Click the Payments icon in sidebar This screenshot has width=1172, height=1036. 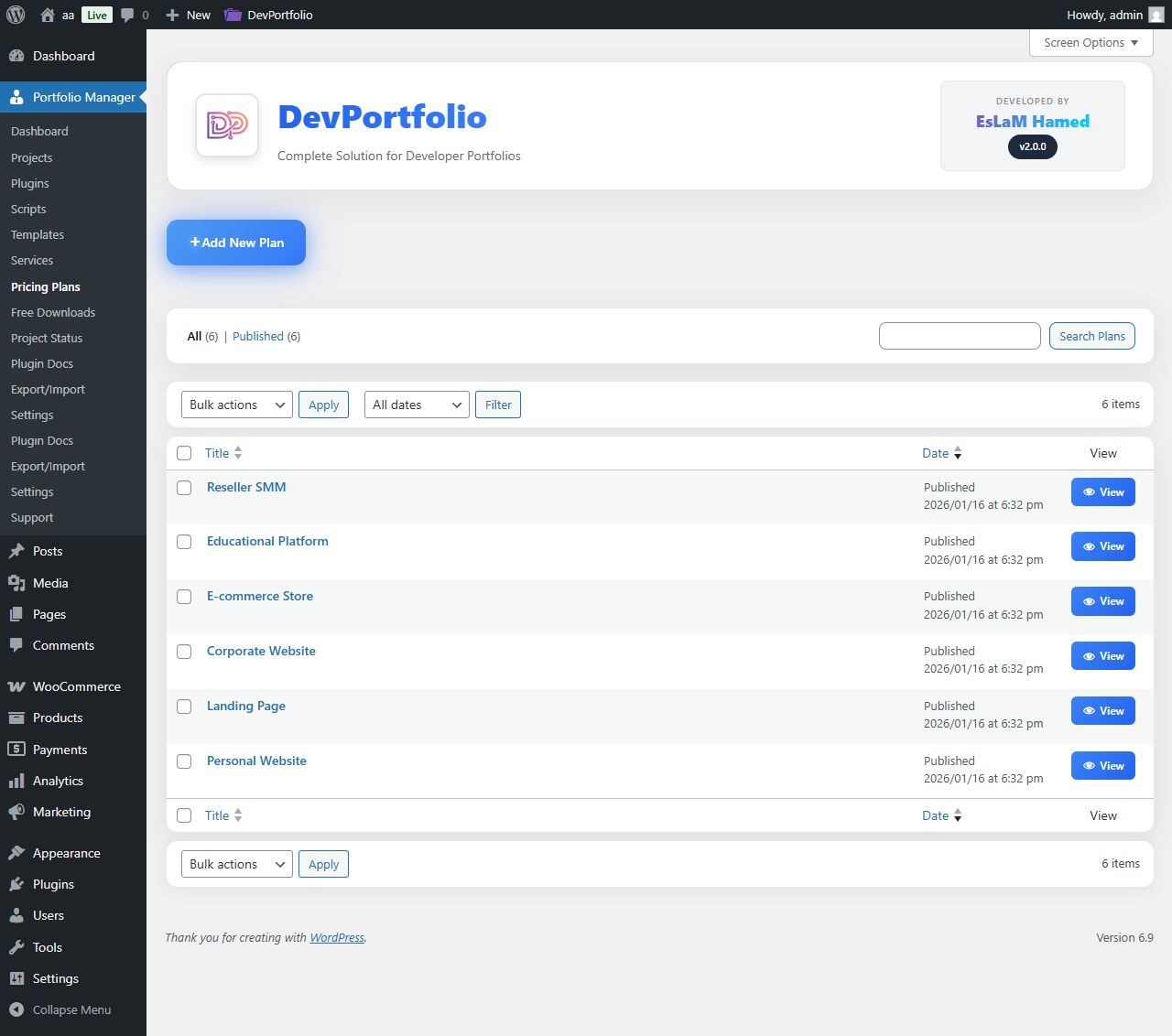click(x=16, y=750)
